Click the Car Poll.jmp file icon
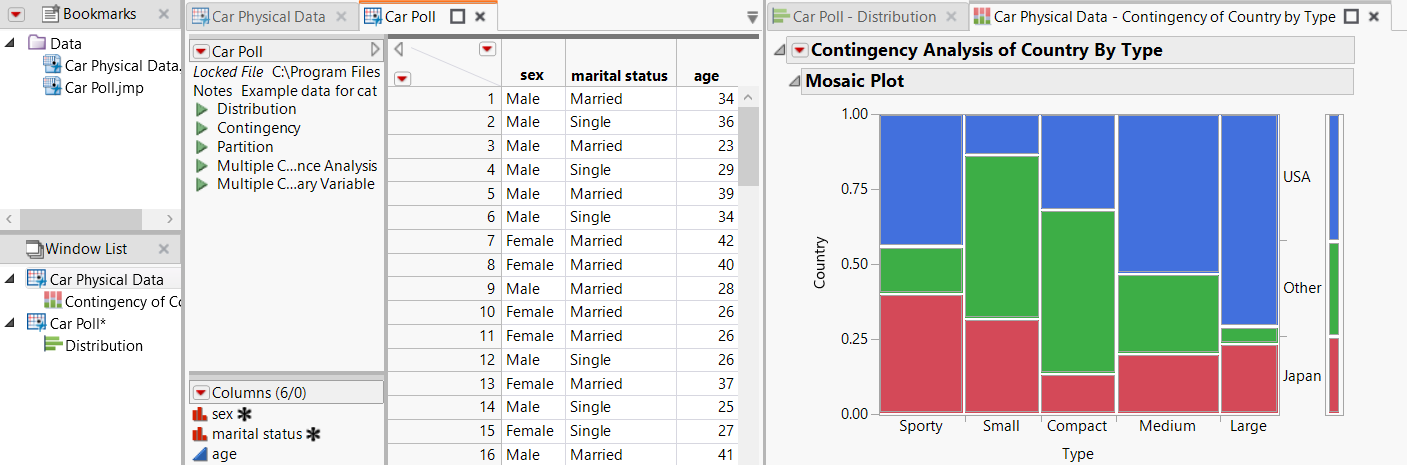 coord(53,87)
